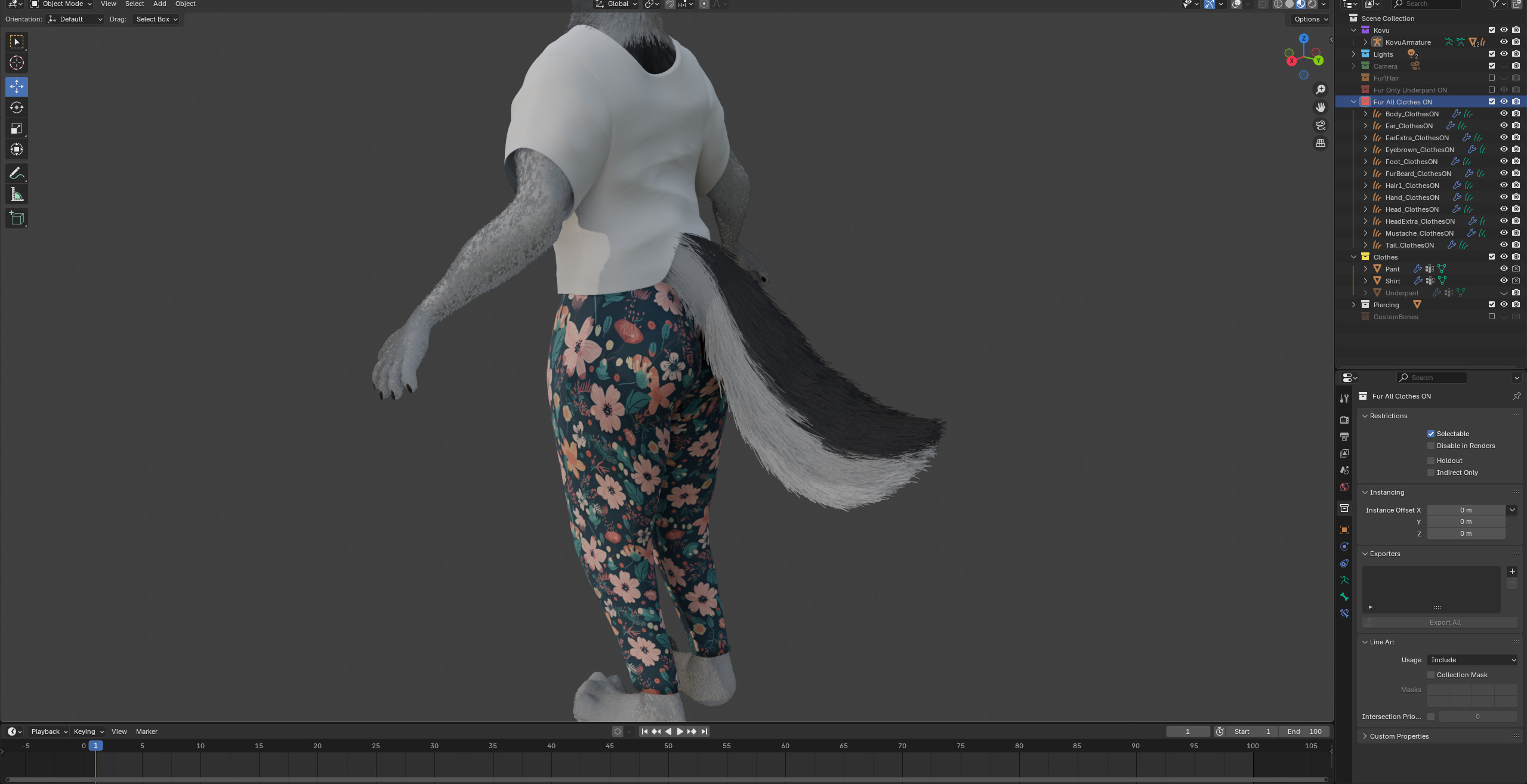Open the Drag Select Box dropdown
The width and height of the screenshot is (1527, 784).
pos(156,19)
